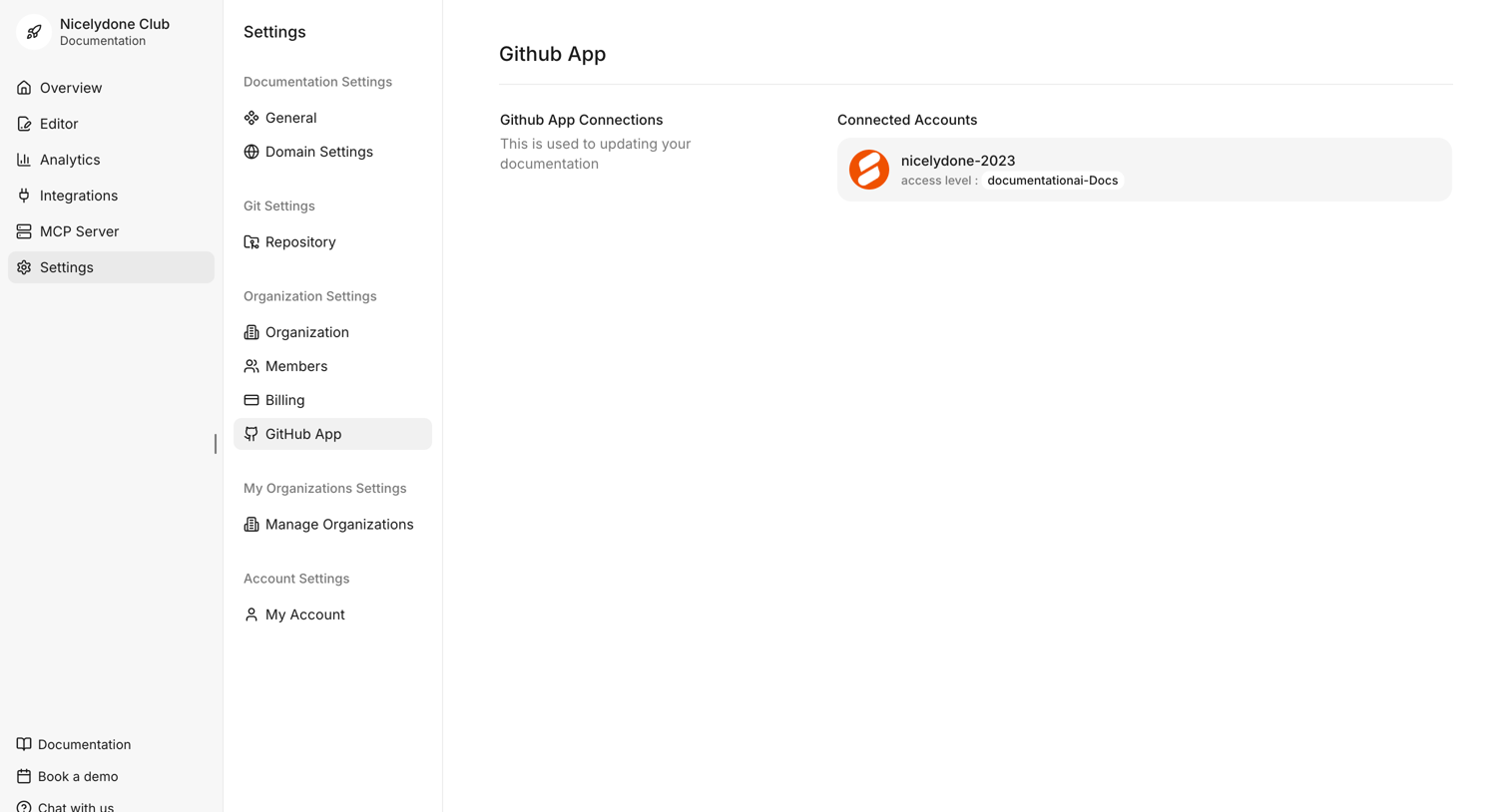Click the Organization building icon
Image resolution: width=1509 pixels, height=812 pixels.
click(x=251, y=332)
